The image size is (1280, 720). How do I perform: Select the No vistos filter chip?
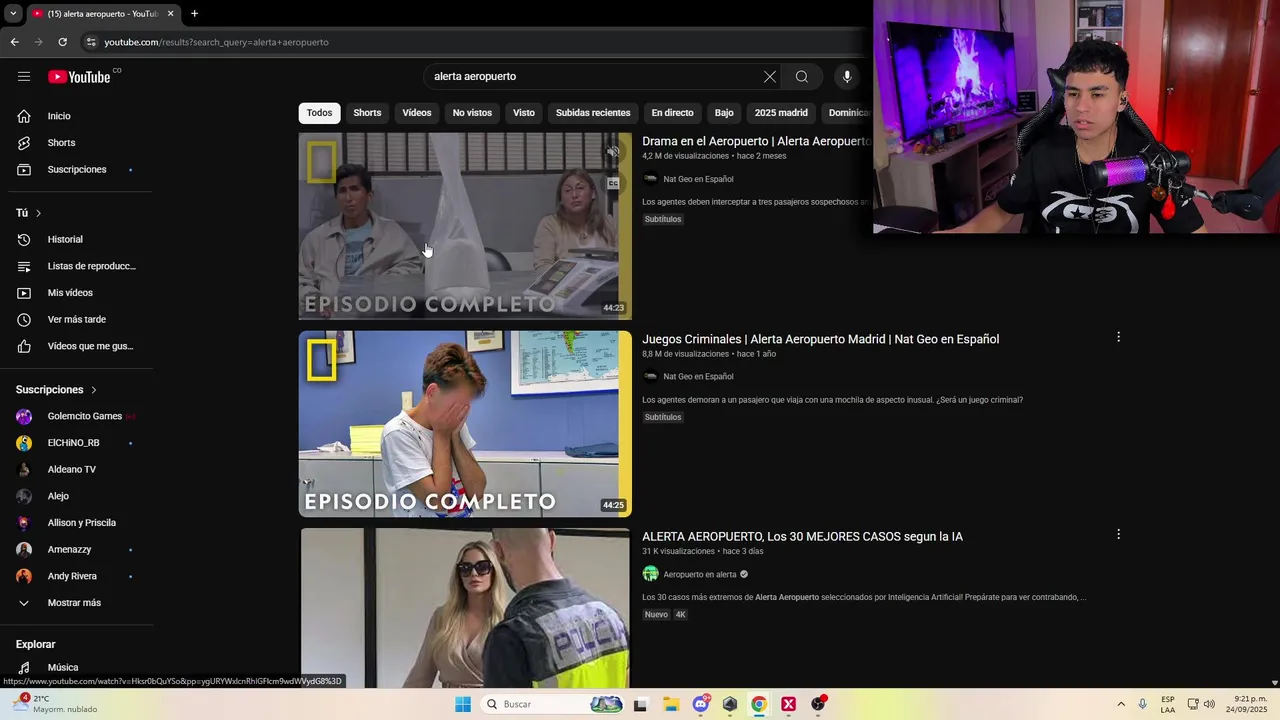[x=472, y=113]
